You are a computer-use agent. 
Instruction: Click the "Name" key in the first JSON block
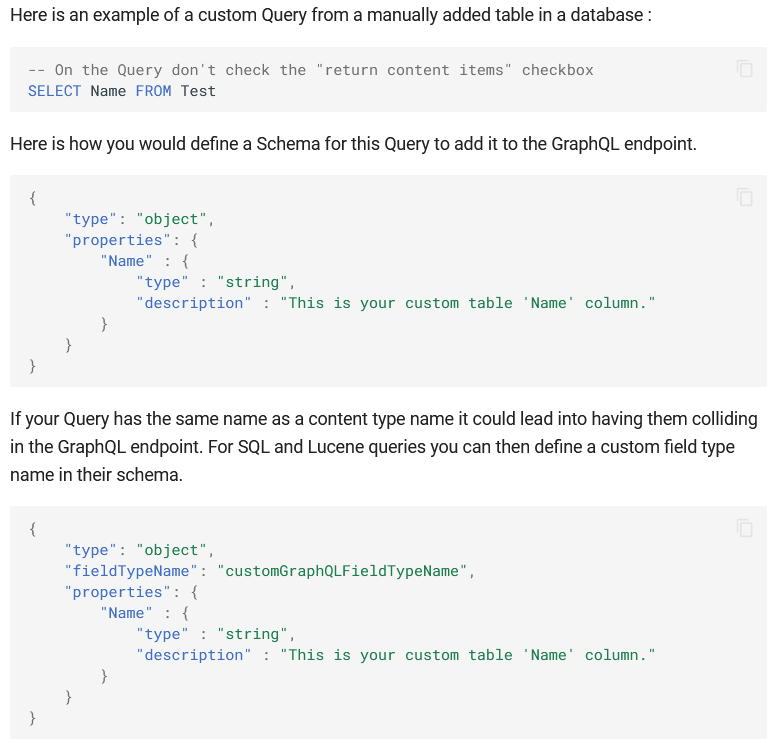(x=126, y=261)
